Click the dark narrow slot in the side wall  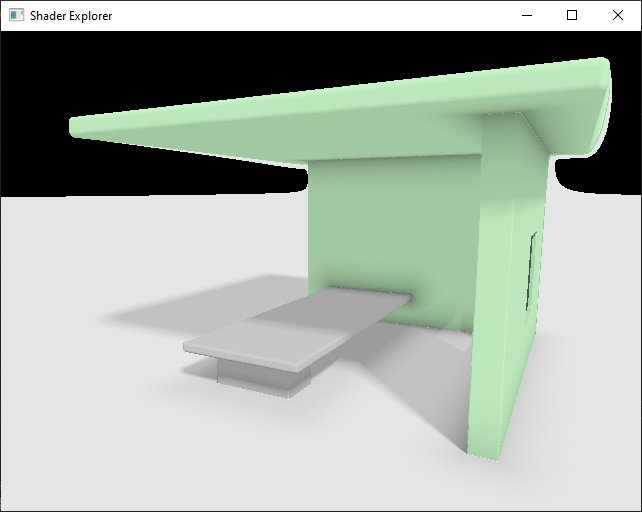click(x=533, y=270)
